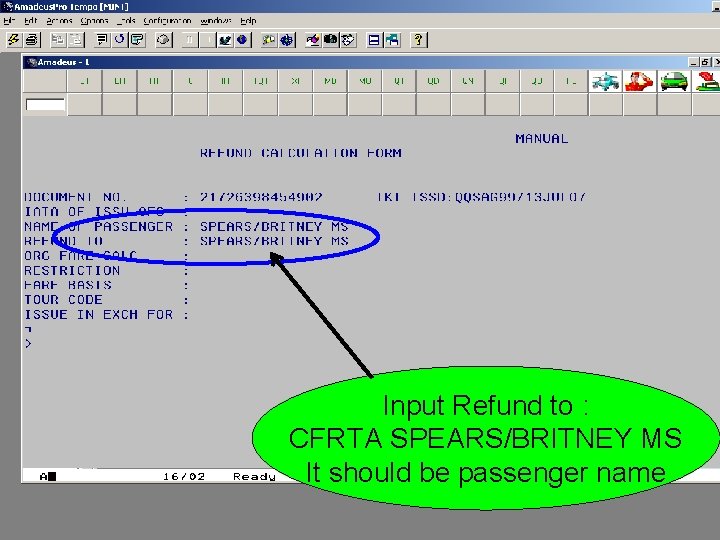Click the teal window layout icon before help
Screen dimensions: 720x540
[392, 40]
